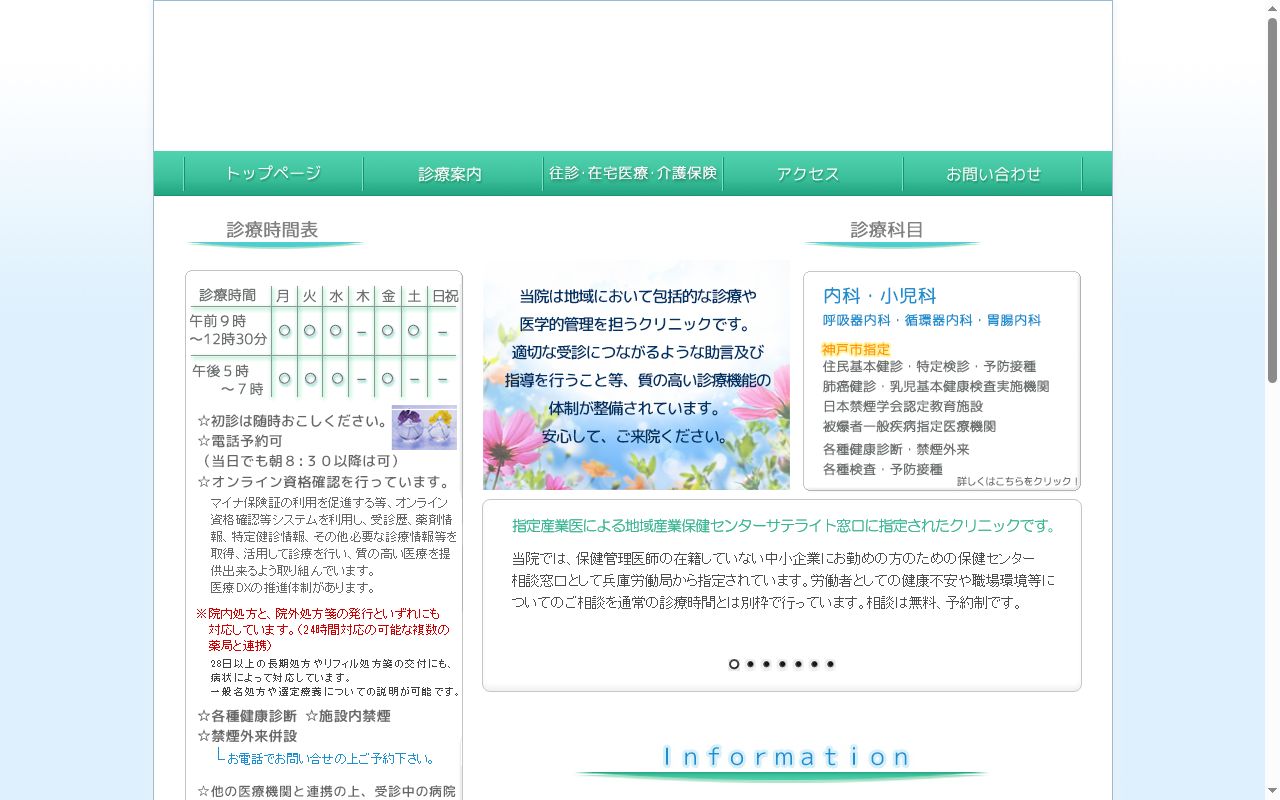Click the ☆電話予約可 notice line
1280x800 pixels.
point(240,441)
